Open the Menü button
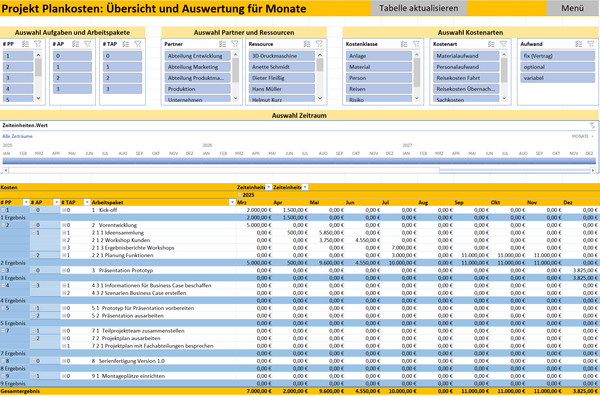600x397 pixels. [x=572, y=8]
